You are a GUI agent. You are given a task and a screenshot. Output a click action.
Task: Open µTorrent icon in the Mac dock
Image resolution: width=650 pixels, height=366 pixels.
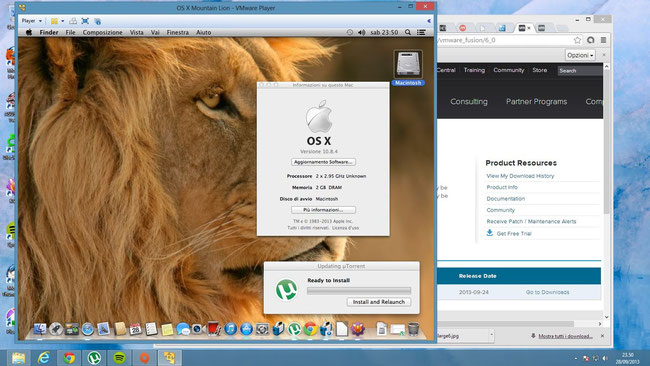(x=294, y=329)
